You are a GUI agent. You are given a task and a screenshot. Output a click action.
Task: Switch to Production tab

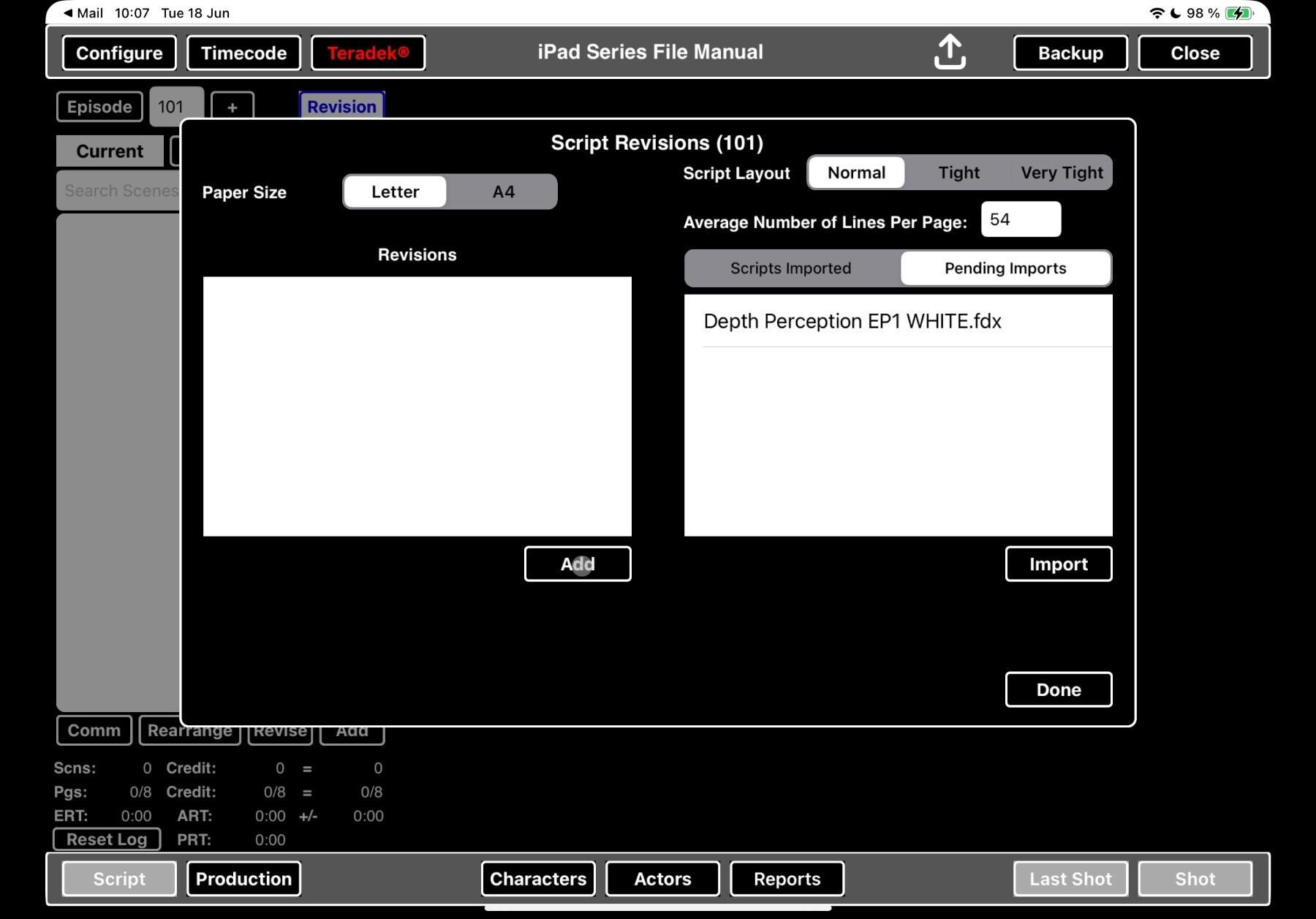point(243,879)
